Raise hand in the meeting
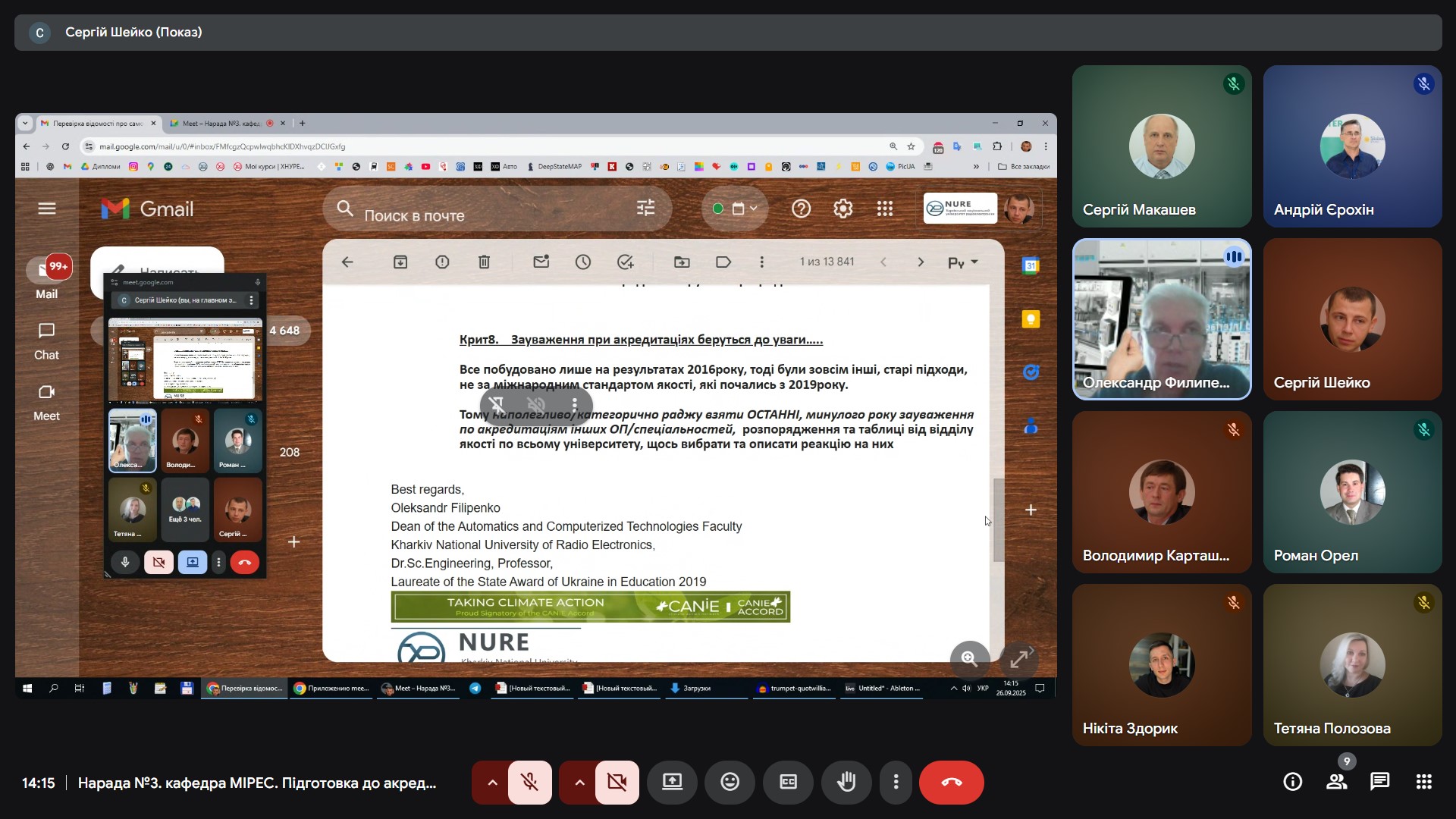1456x819 pixels. point(846,782)
